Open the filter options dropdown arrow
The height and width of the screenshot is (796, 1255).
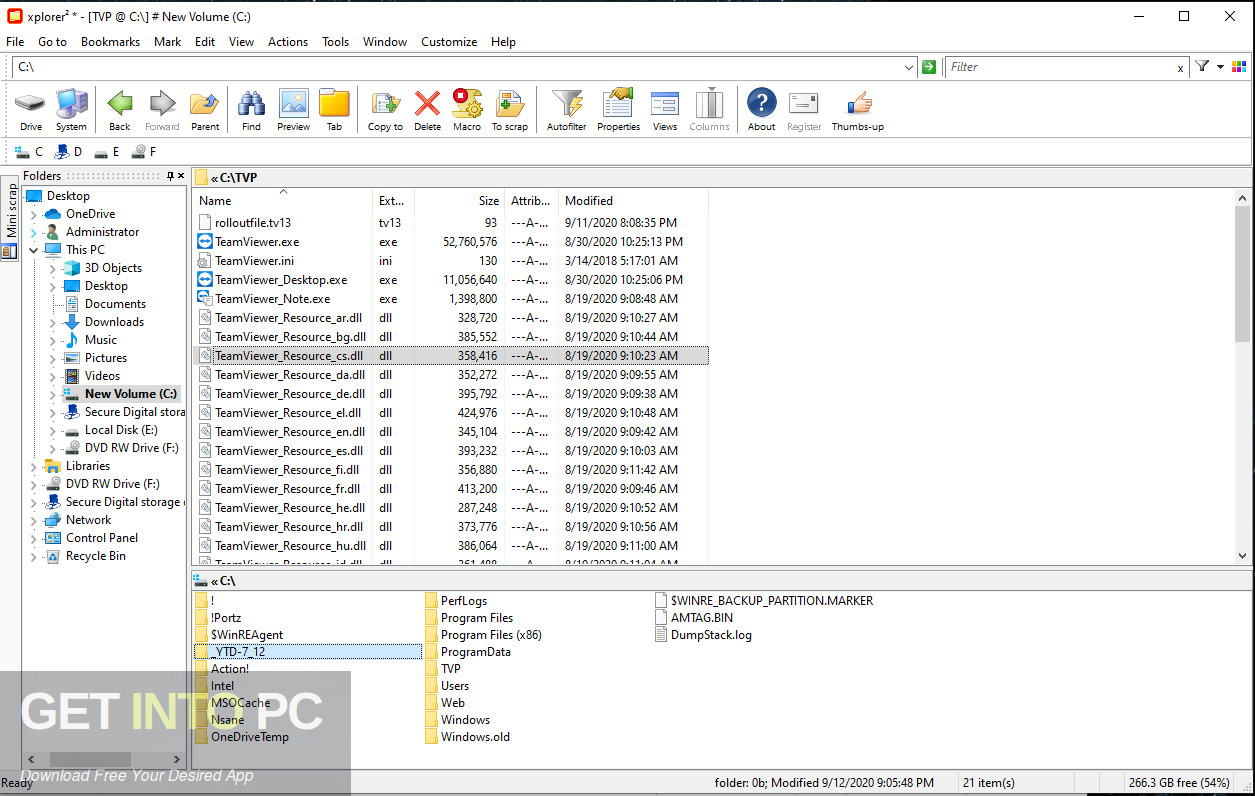1220,67
